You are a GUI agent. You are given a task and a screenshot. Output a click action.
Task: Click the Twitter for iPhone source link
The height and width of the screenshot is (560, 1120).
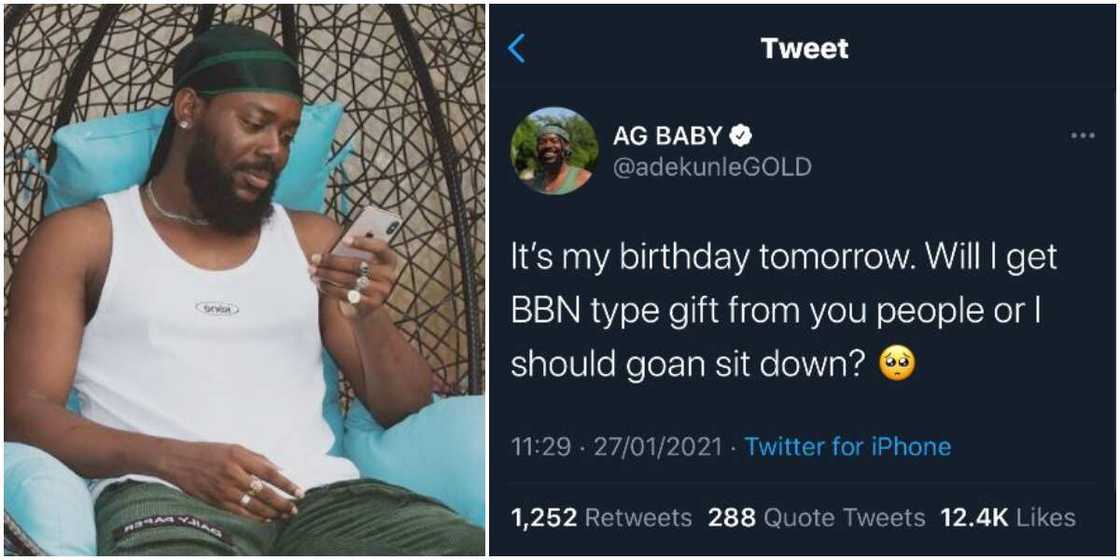(848, 446)
